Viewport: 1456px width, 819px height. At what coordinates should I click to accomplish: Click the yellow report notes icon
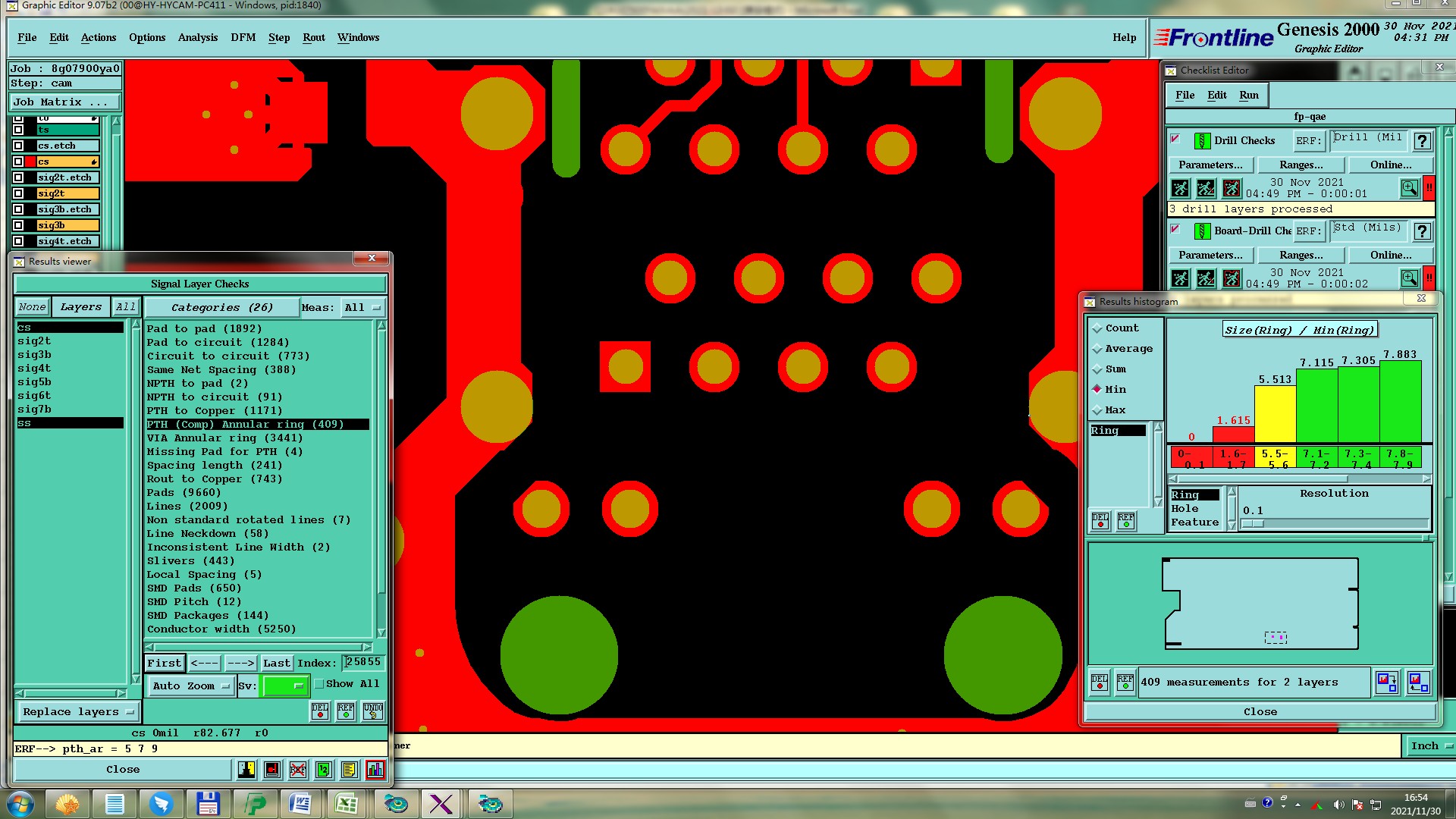click(349, 770)
